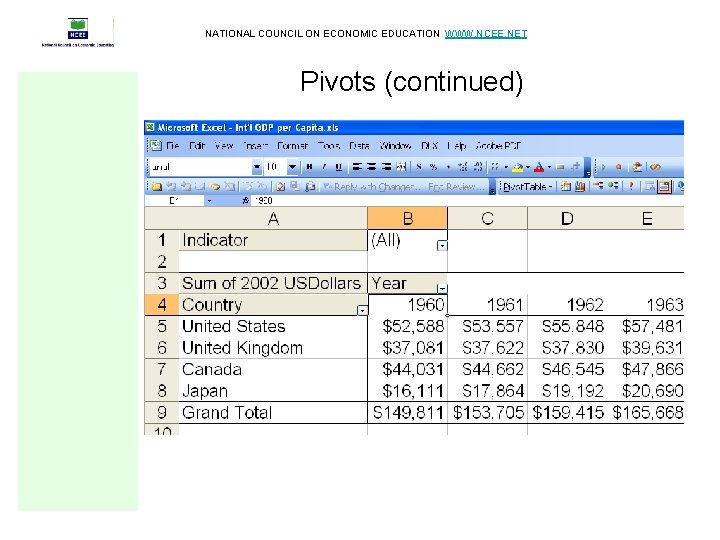Select the 1961 year header cell

(487, 305)
